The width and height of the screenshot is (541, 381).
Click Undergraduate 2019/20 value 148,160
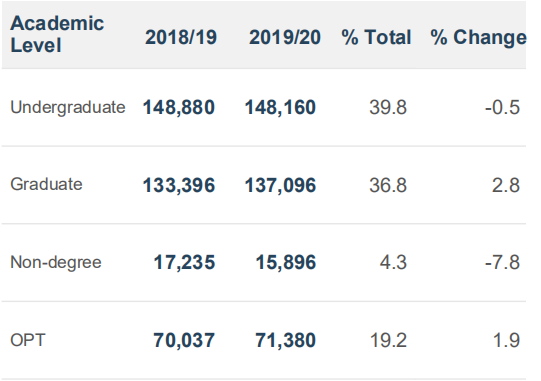tap(280, 107)
